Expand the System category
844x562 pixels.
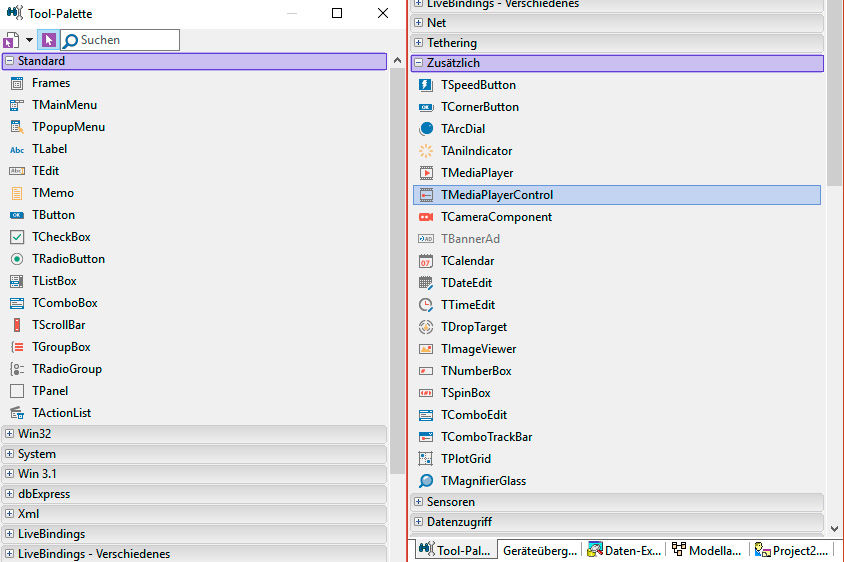click(x=9, y=454)
